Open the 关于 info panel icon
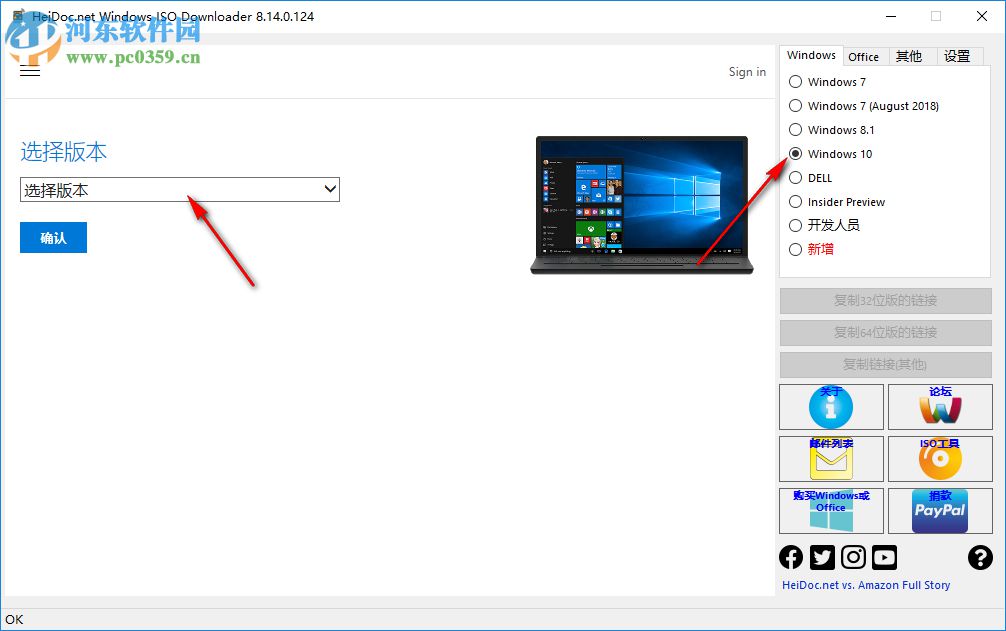Viewport: 1006px width, 631px height. point(831,407)
